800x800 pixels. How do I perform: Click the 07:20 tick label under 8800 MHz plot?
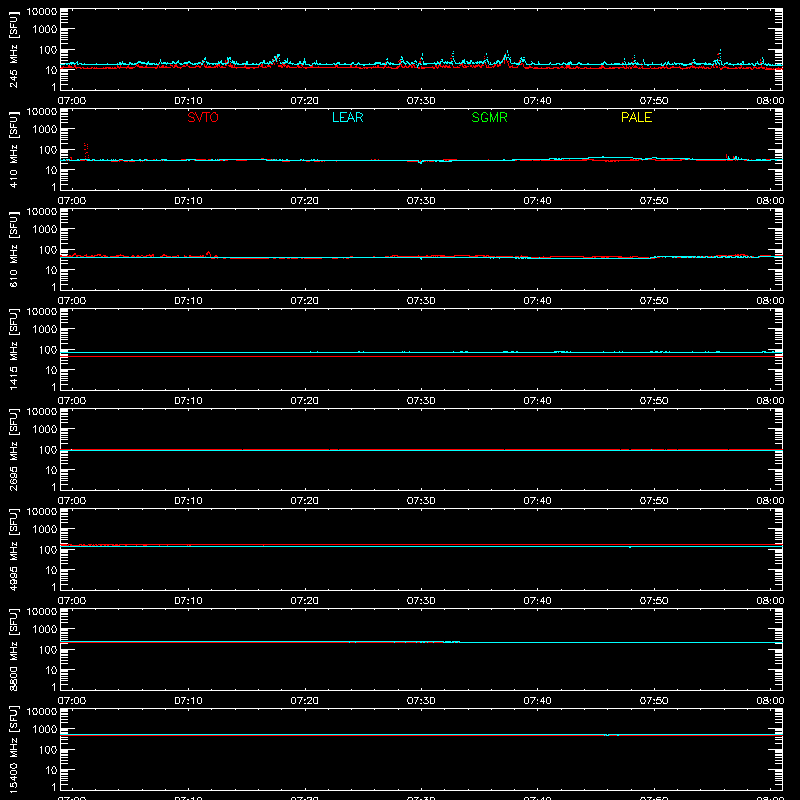[x=305, y=701]
